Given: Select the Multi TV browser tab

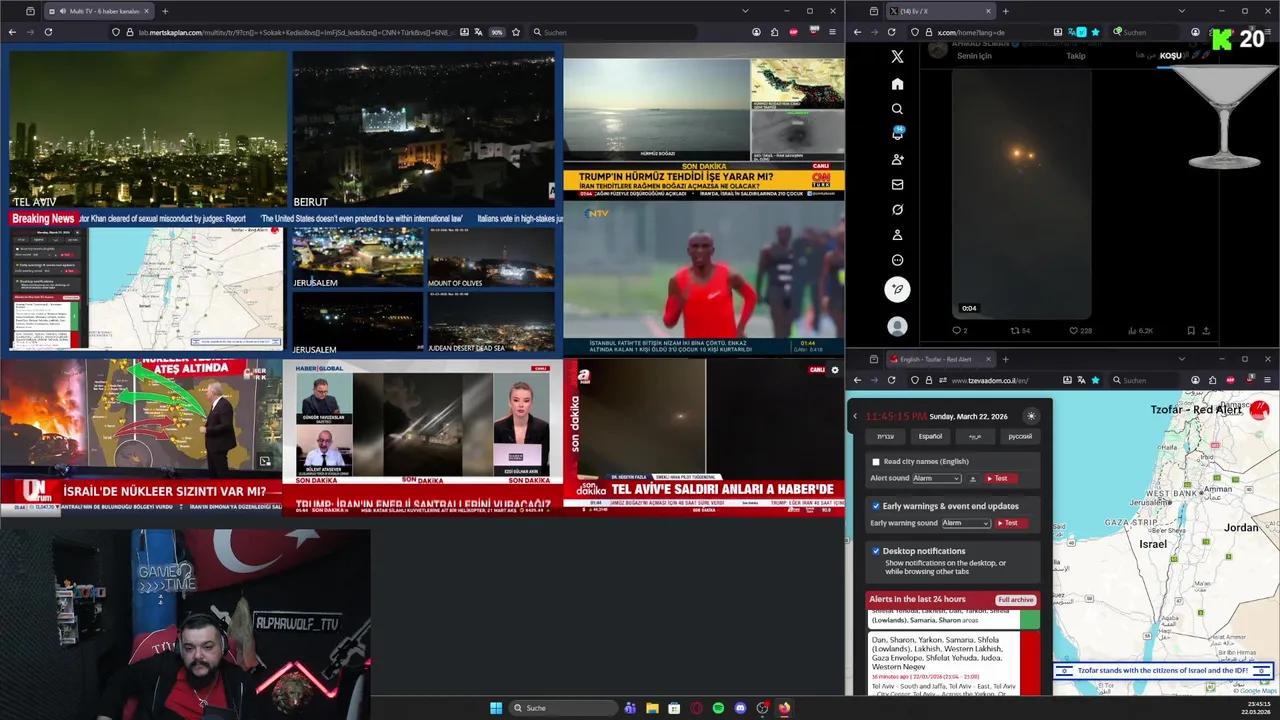Looking at the screenshot, I should 100,11.
